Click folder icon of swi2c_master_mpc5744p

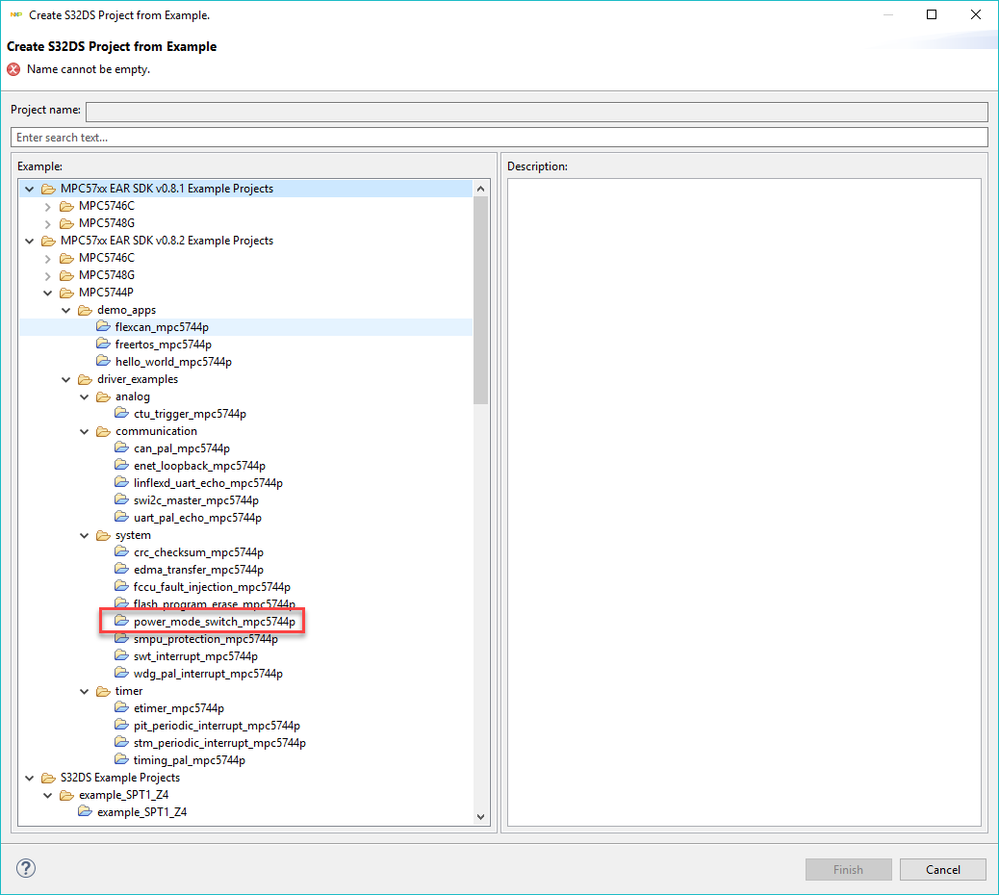122,499
